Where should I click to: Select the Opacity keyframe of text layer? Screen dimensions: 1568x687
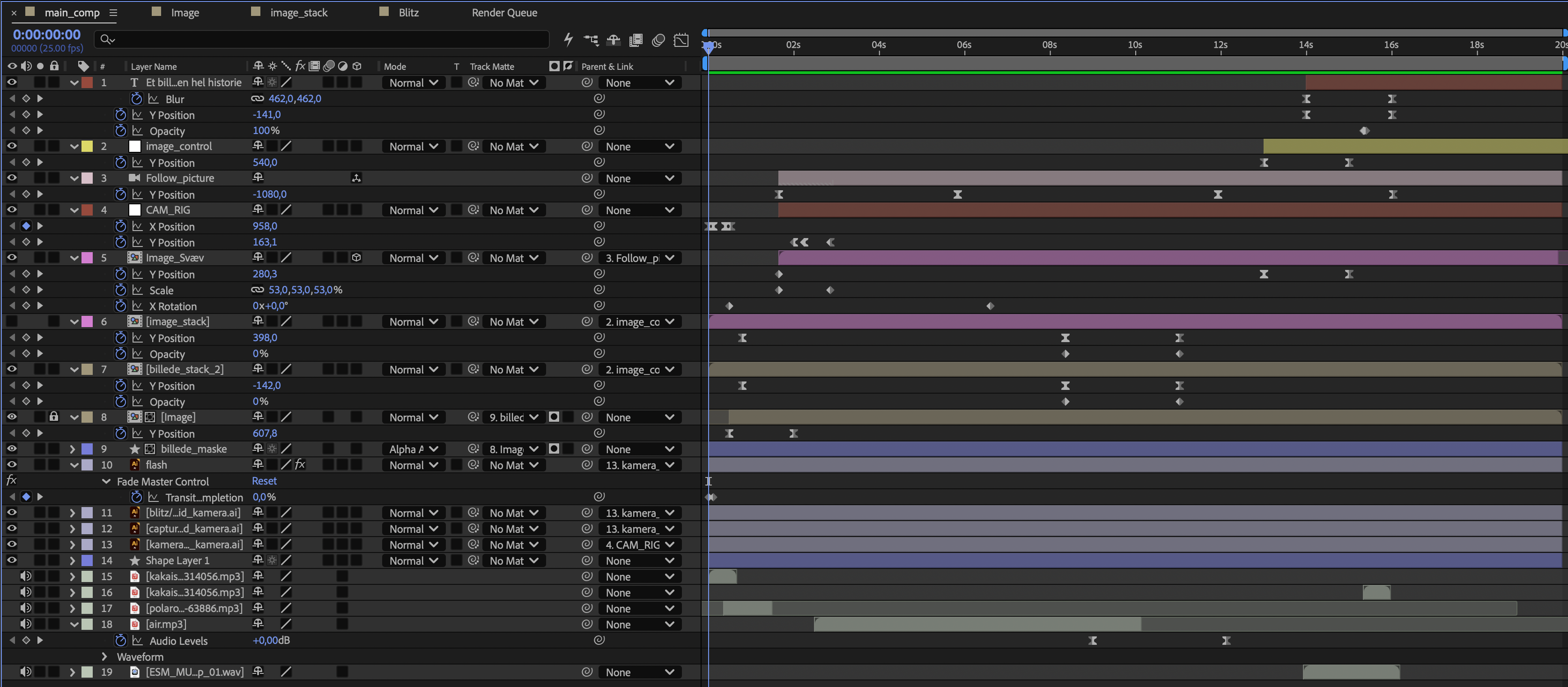click(1365, 130)
